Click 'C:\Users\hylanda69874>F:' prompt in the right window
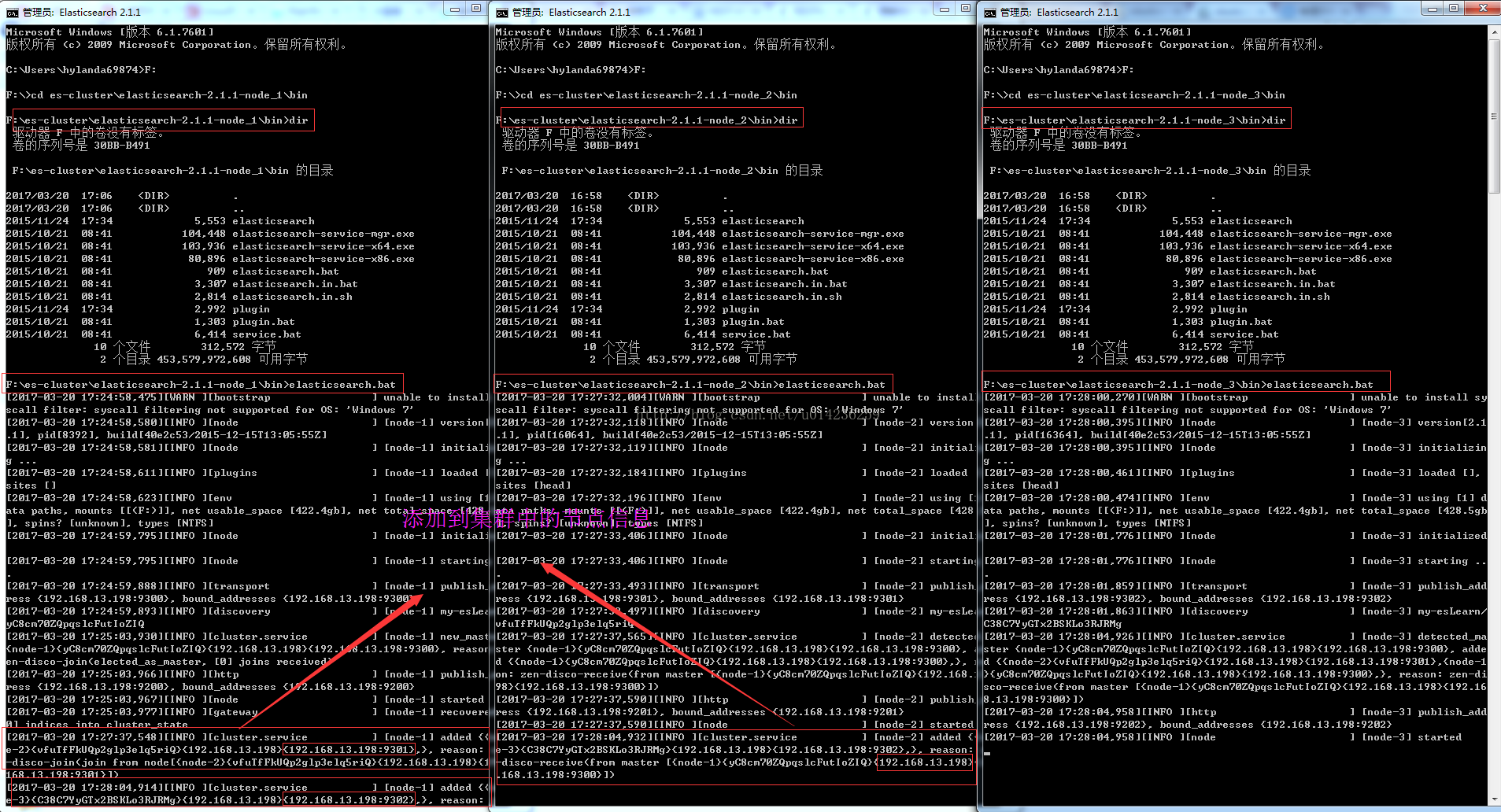 1059,70
